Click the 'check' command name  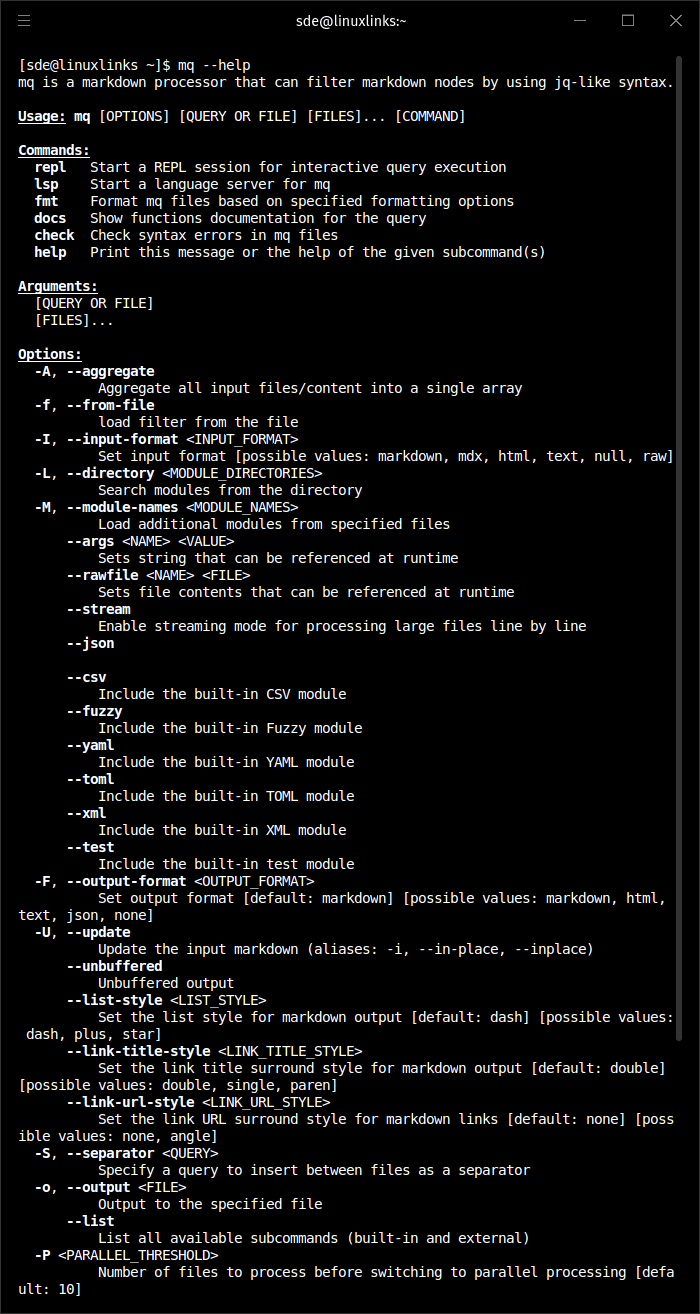54,235
